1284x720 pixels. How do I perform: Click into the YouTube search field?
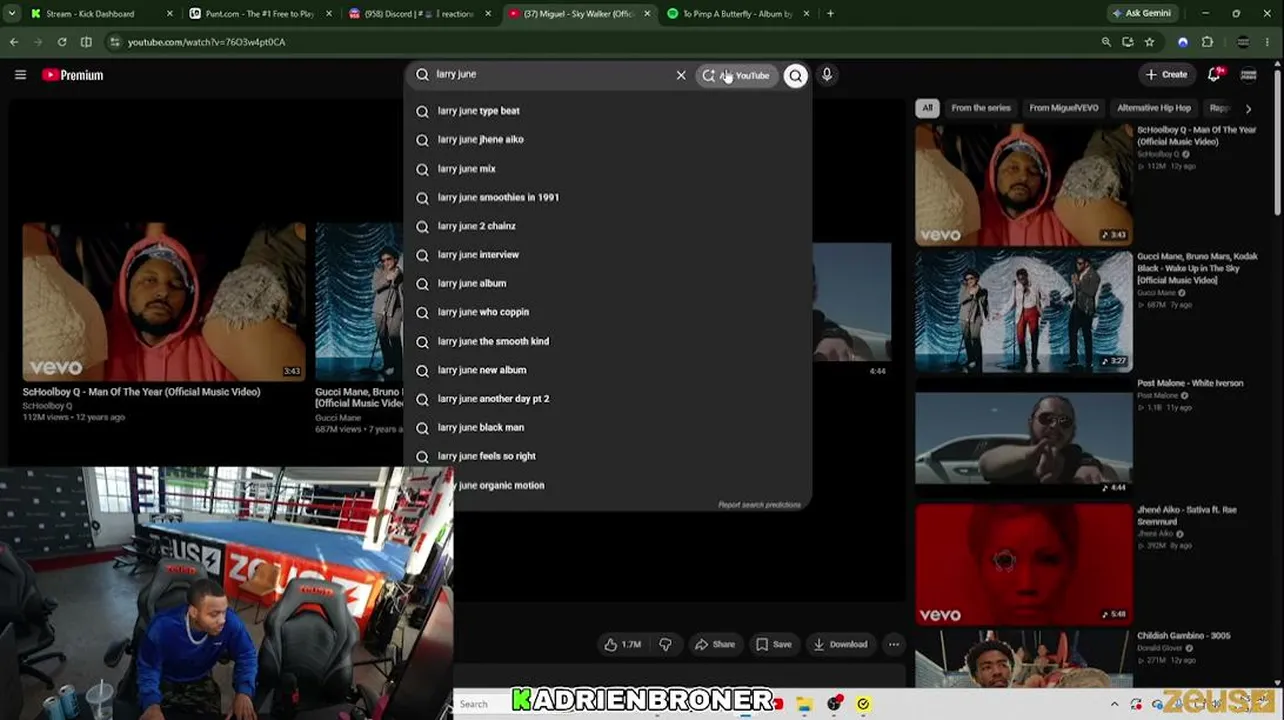coord(548,75)
